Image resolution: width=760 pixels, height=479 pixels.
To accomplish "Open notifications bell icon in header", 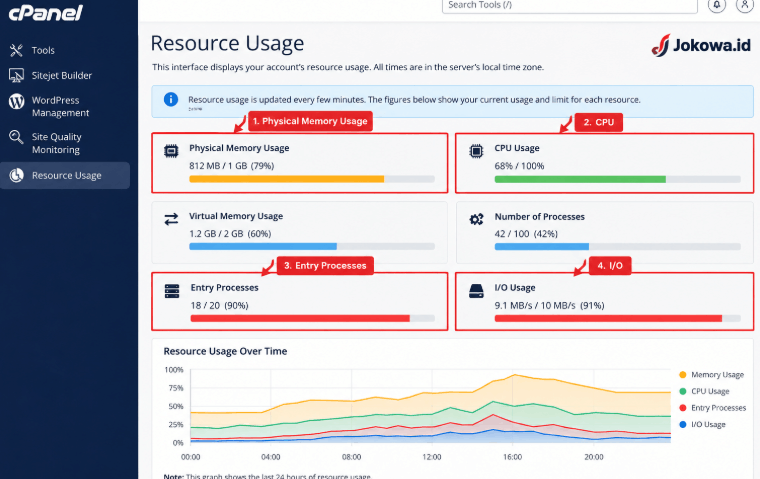I will tap(716, 5).
